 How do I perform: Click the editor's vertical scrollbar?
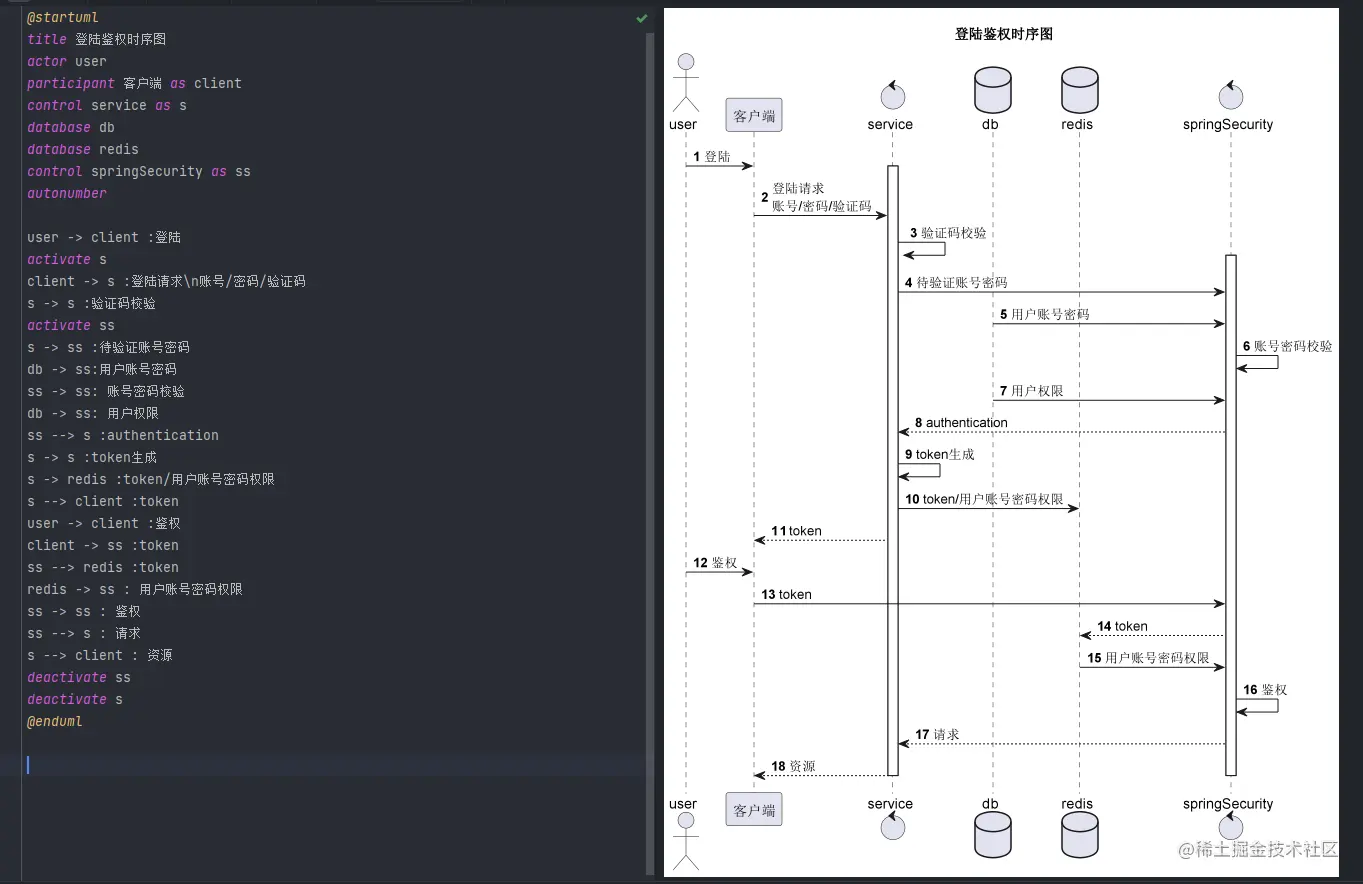pyautogui.click(x=650, y=450)
